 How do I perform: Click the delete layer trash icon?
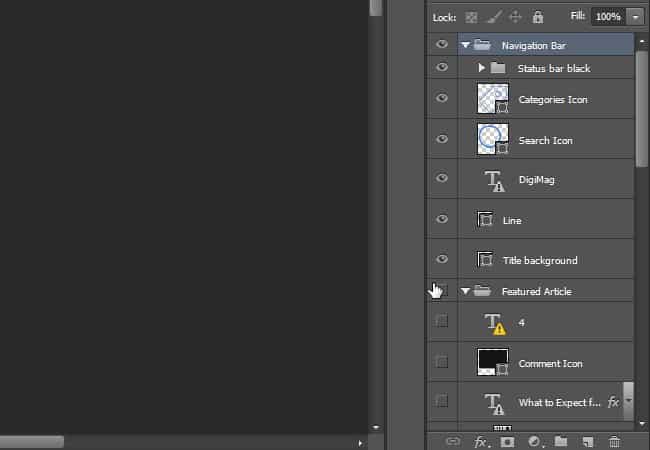tap(614, 442)
